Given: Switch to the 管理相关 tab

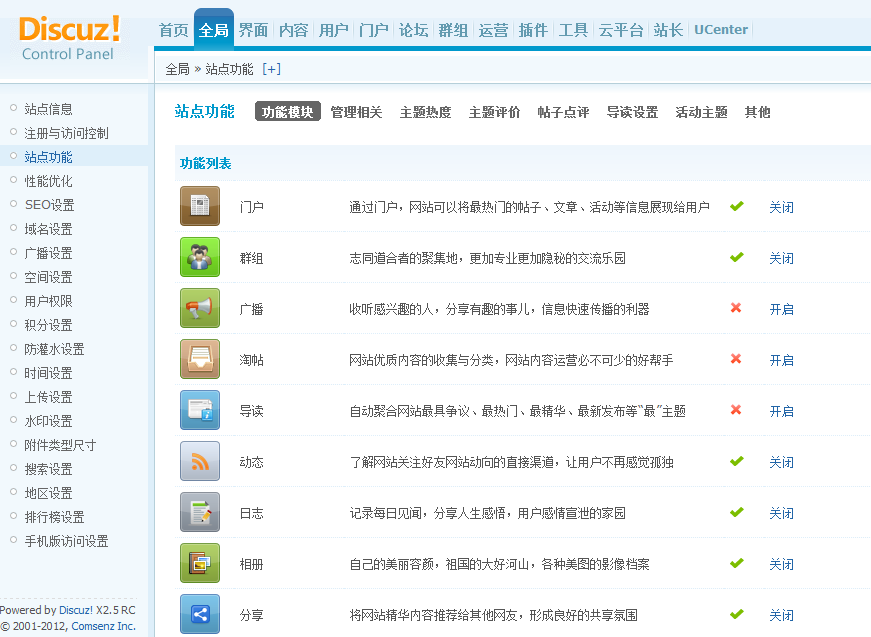Looking at the screenshot, I should tap(356, 112).
